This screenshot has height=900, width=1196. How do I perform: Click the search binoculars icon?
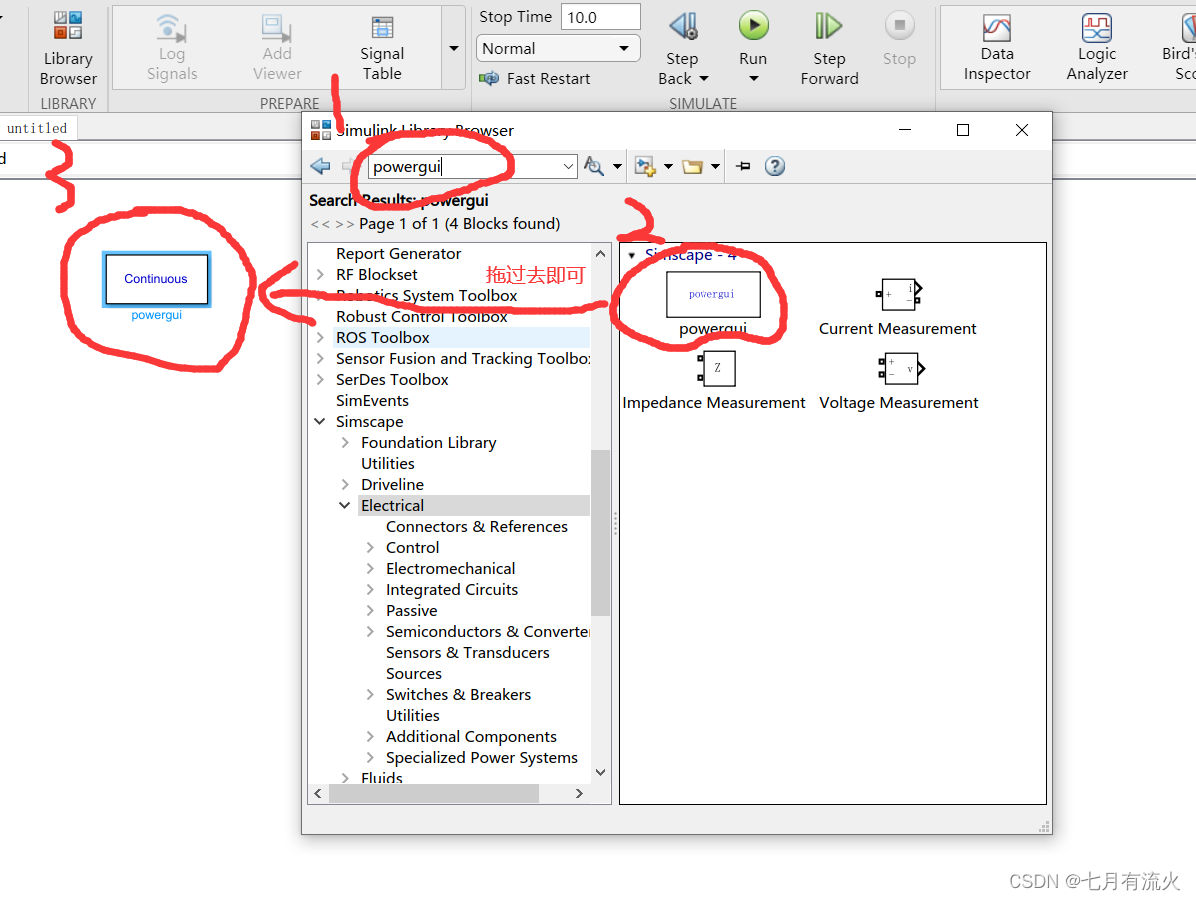[593, 166]
